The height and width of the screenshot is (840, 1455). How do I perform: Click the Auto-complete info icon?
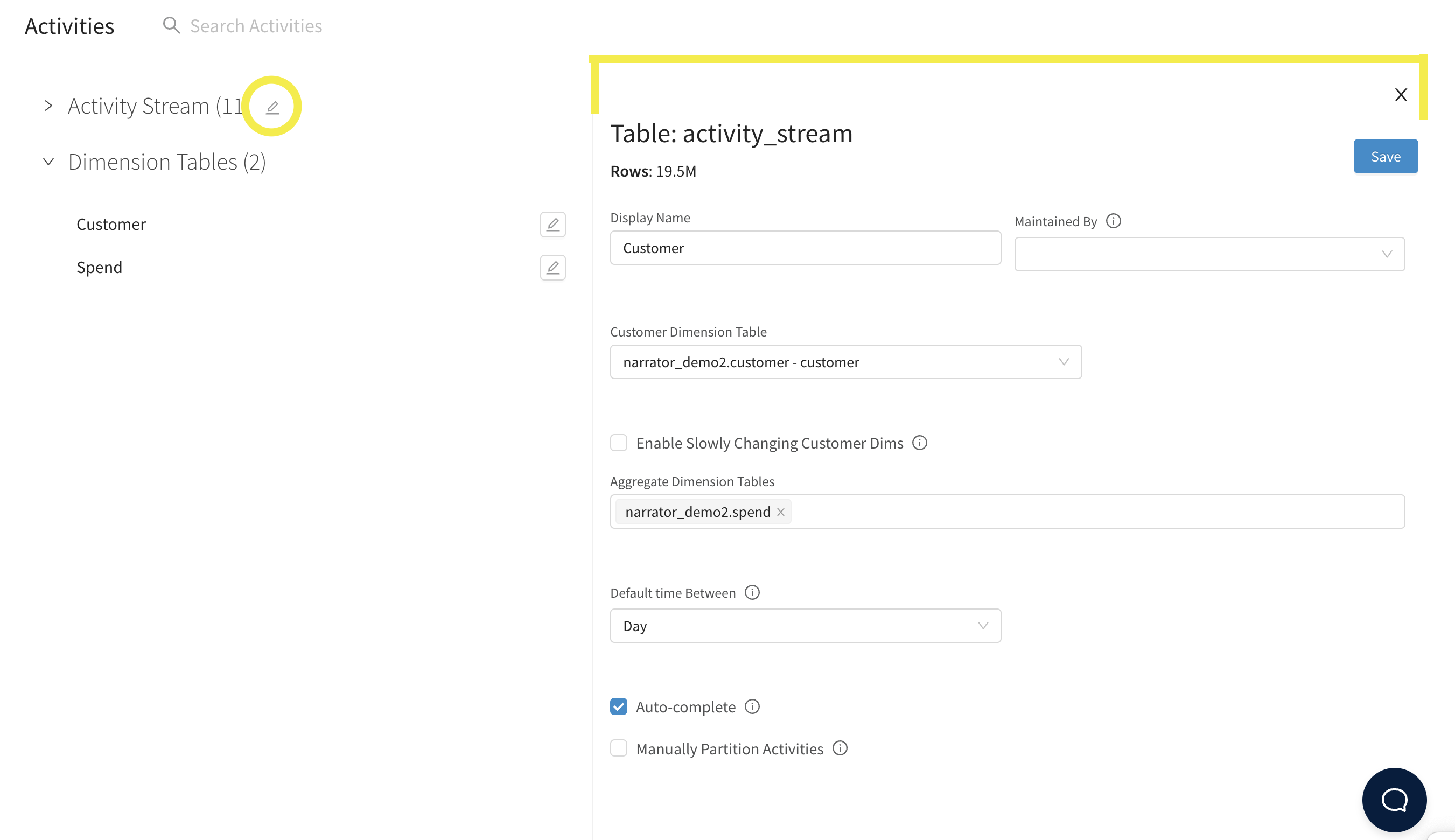click(x=752, y=706)
